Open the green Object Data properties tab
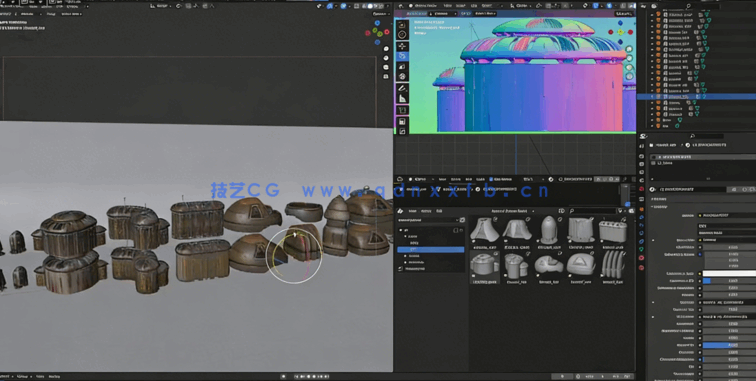Viewport: 756px width, 381px height. (641, 249)
